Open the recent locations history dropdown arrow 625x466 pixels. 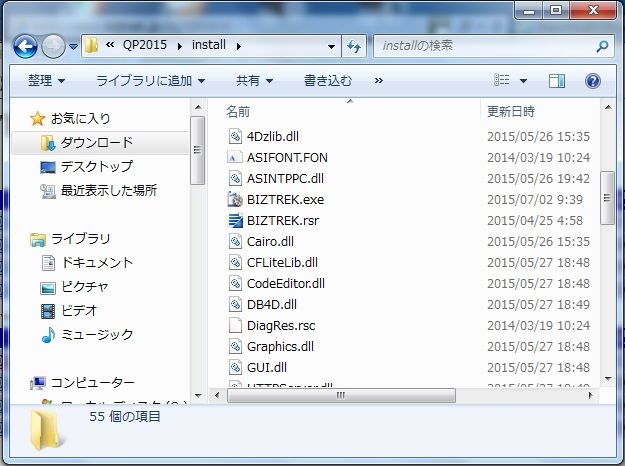(x=73, y=47)
